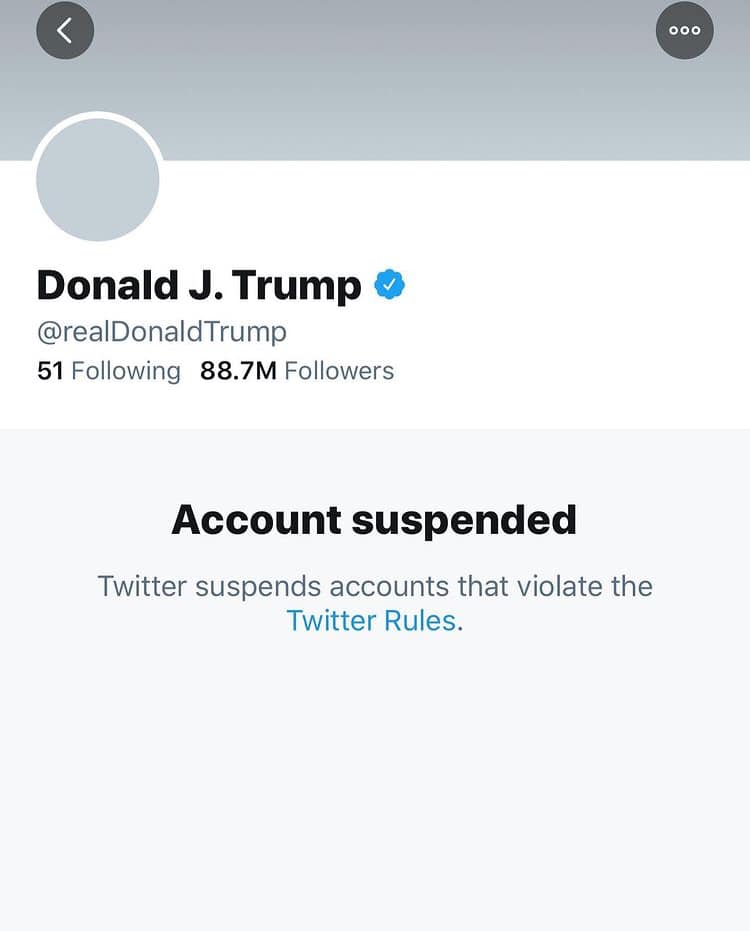Image resolution: width=750 pixels, height=931 pixels.
Task: Click the @realDonaldTrump handle
Action: tap(162, 331)
